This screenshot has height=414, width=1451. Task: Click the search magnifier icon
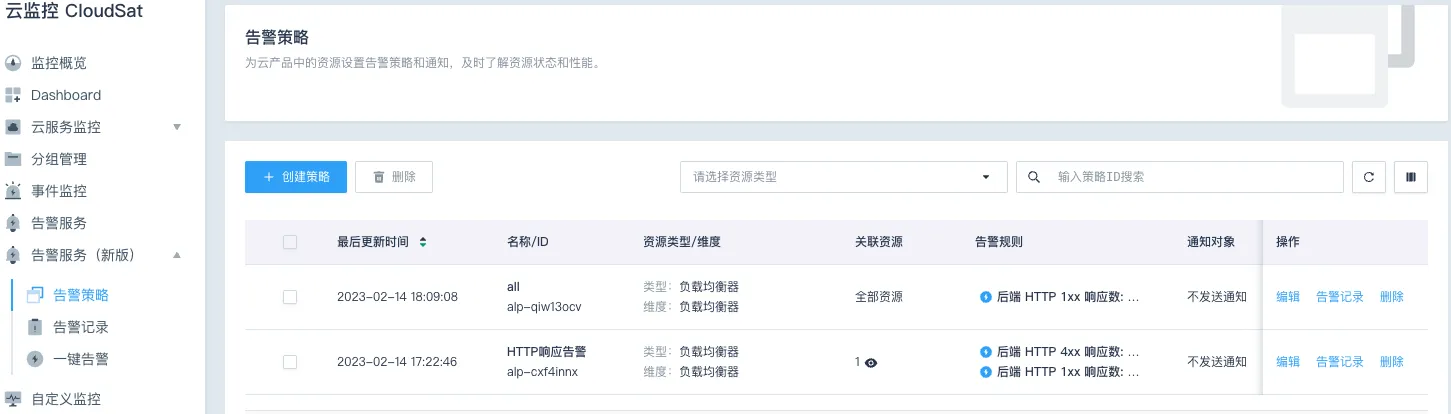coord(1034,177)
